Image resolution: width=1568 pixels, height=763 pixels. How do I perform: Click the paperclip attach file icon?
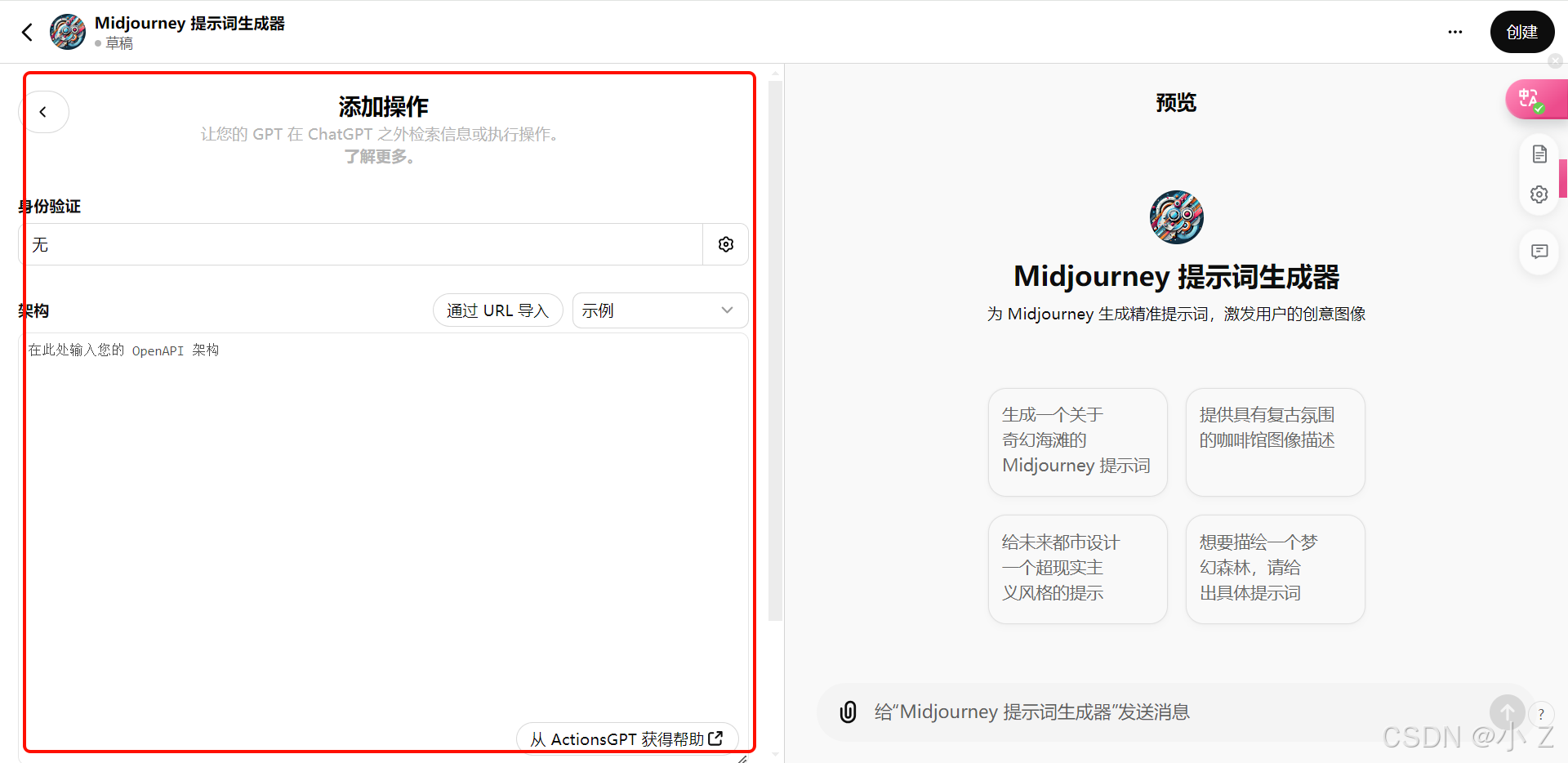(x=849, y=712)
